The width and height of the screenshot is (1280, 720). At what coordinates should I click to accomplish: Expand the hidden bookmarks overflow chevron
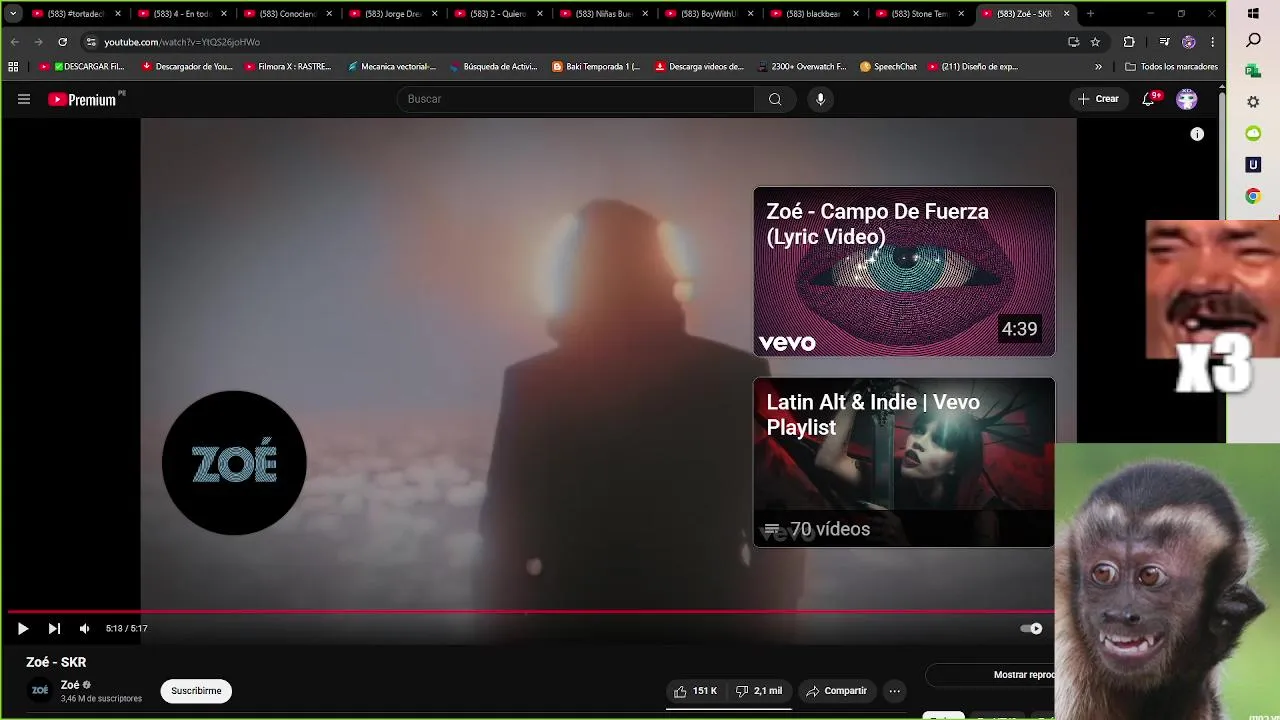1098,67
